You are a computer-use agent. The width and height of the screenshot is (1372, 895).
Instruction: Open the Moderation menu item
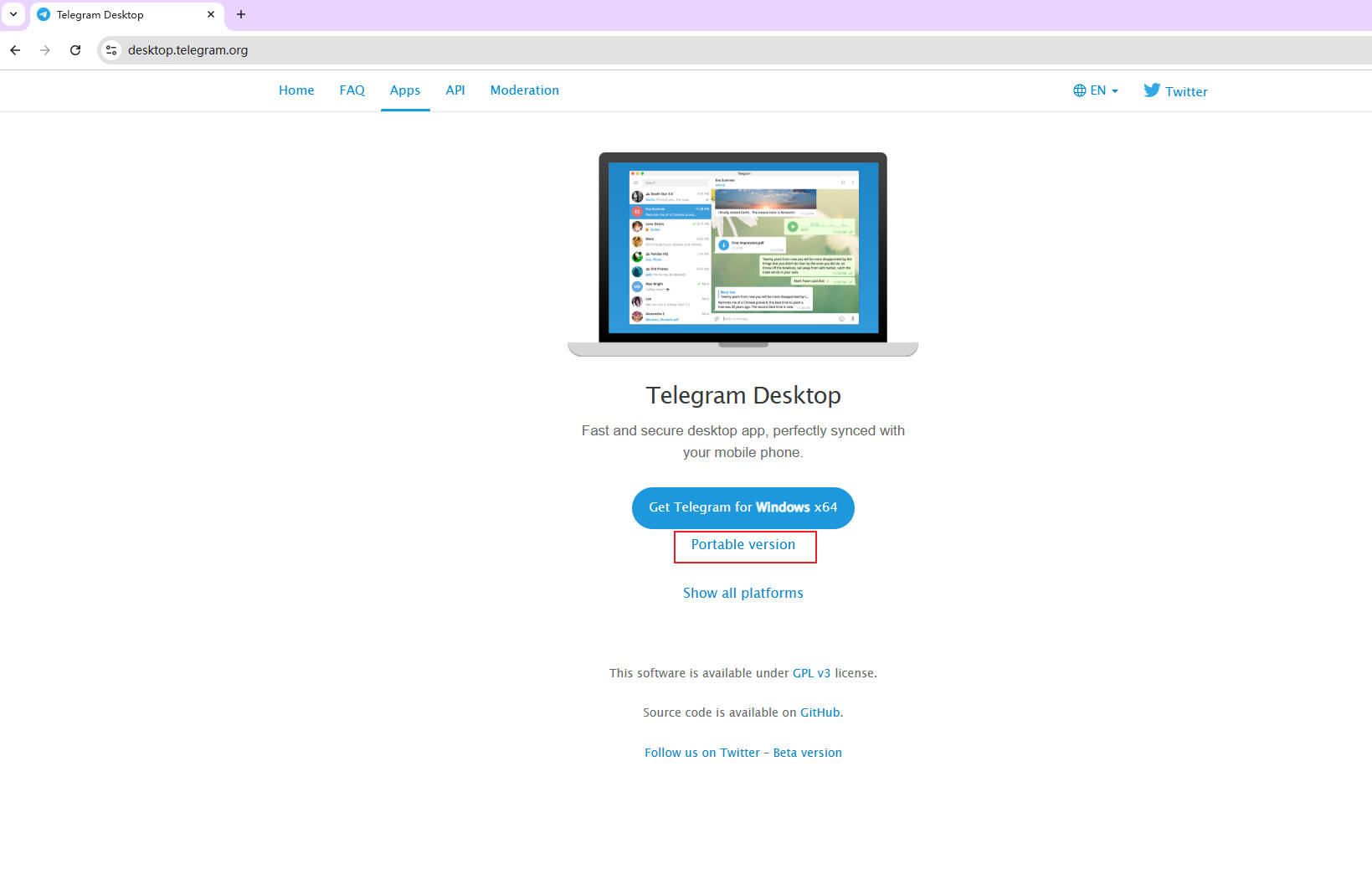pyautogui.click(x=525, y=90)
